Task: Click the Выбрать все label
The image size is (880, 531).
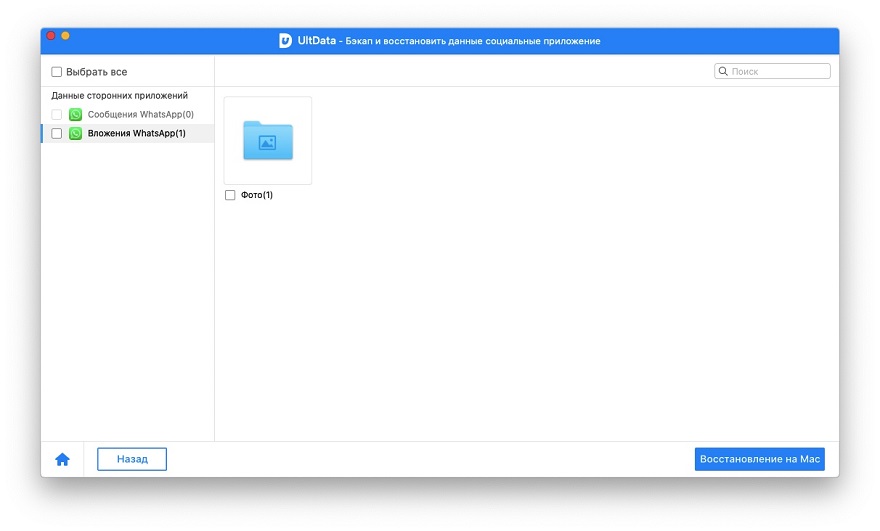Action: [x=97, y=72]
